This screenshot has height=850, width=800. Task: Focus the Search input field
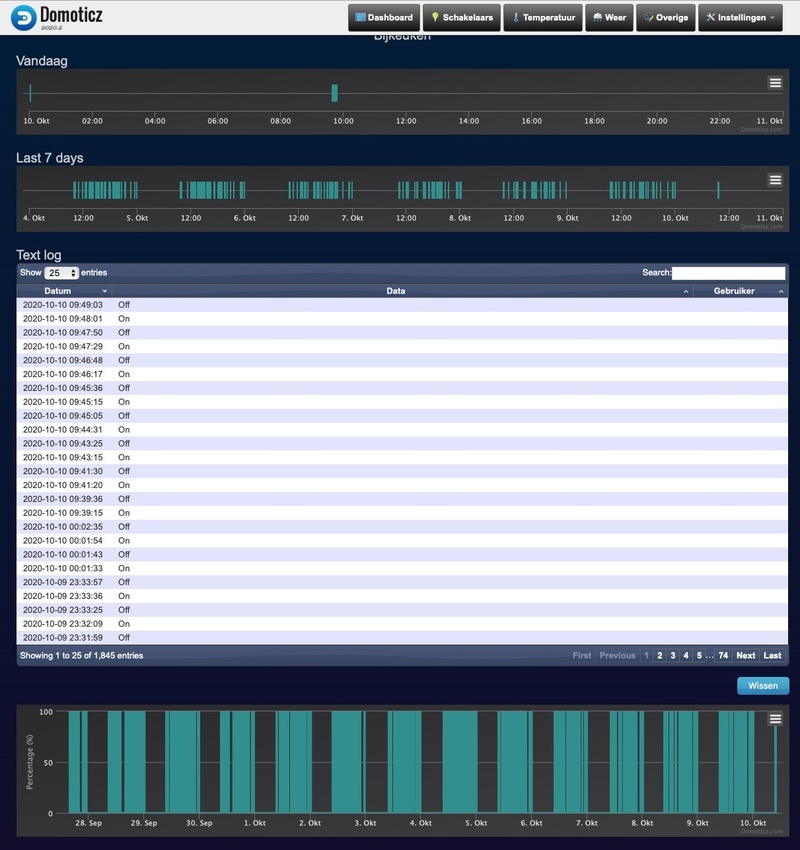click(728, 273)
